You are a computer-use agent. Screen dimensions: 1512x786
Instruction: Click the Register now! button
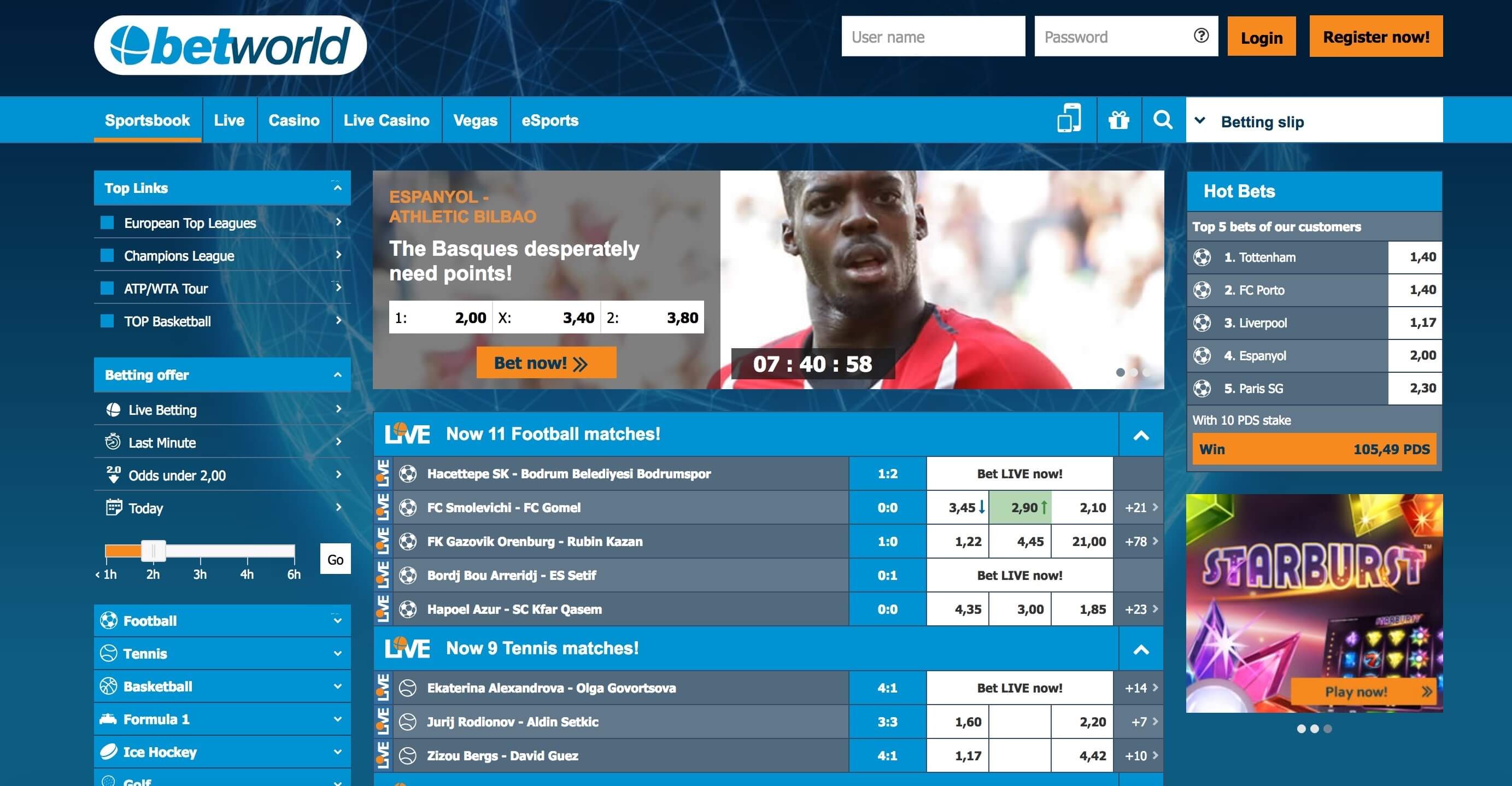pos(1376,37)
